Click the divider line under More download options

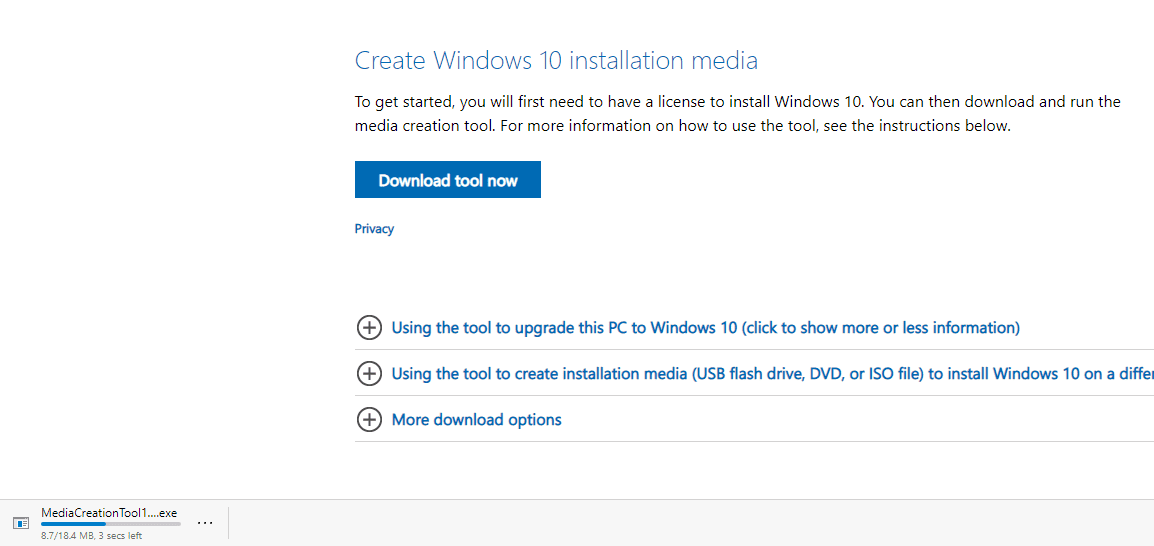(754, 442)
